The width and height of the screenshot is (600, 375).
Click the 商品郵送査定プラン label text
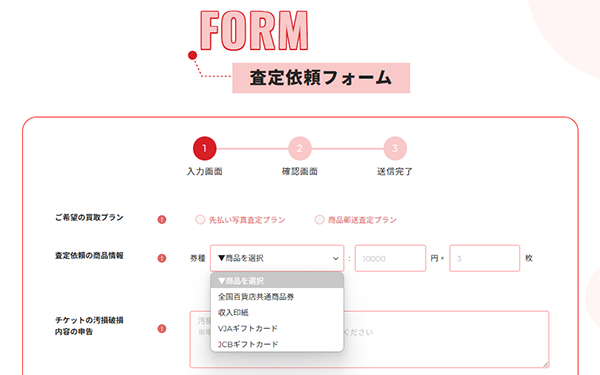pos(362,220)
